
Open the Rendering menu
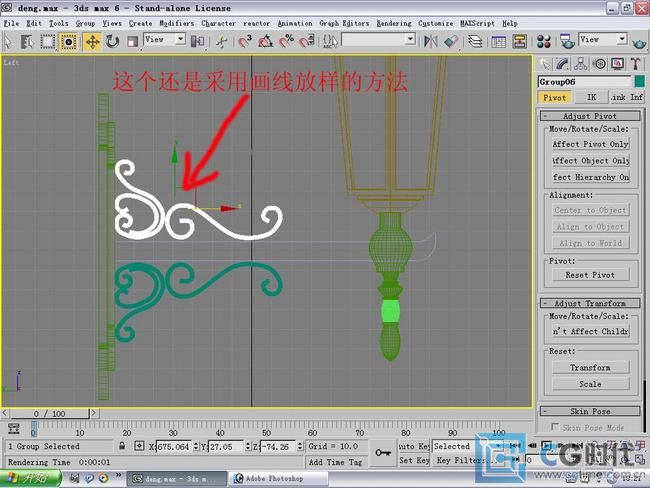pyautogui.click(x=394, y=23)
